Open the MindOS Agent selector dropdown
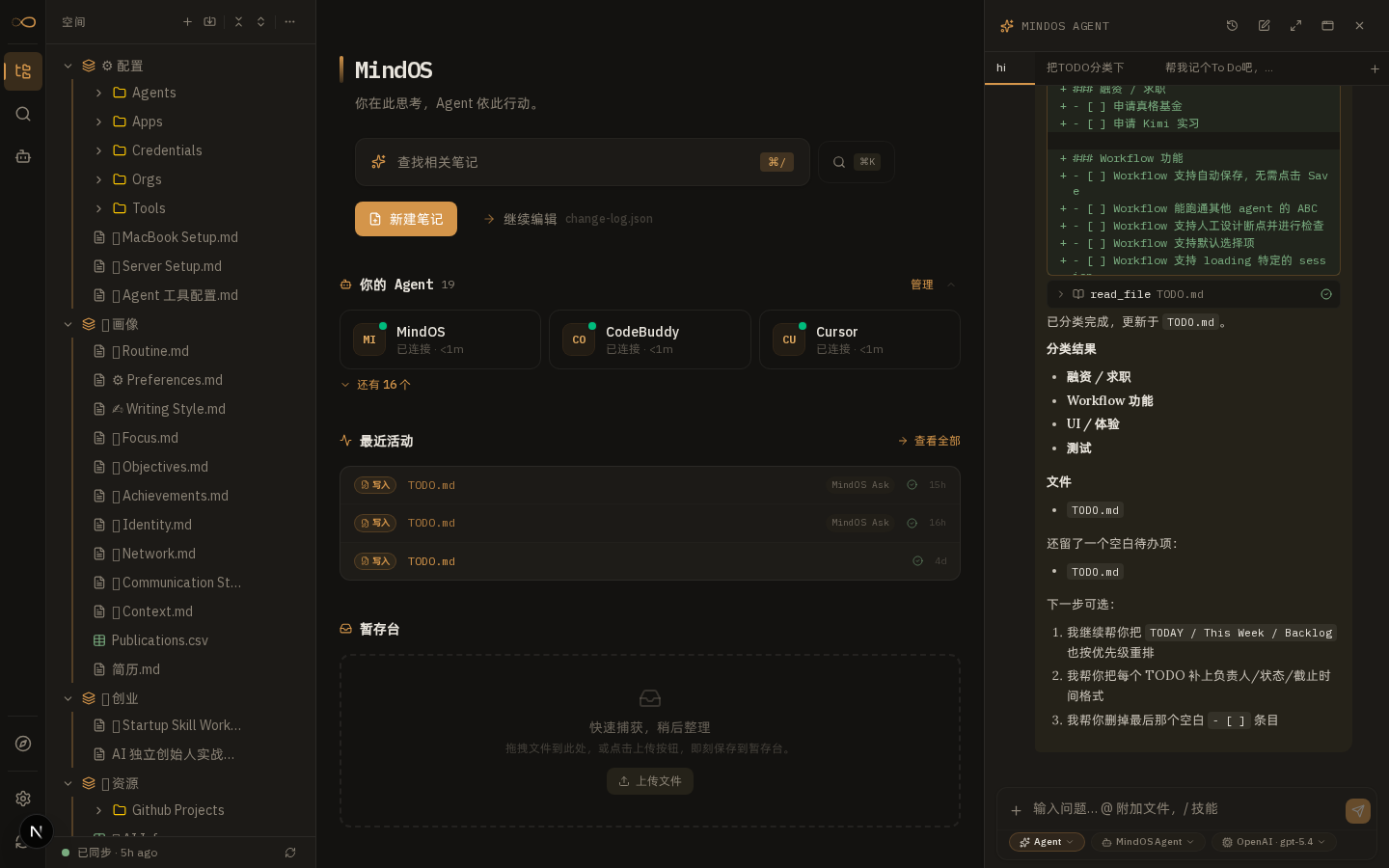This screenshot has height=868, width=1389. point(1148,842)
